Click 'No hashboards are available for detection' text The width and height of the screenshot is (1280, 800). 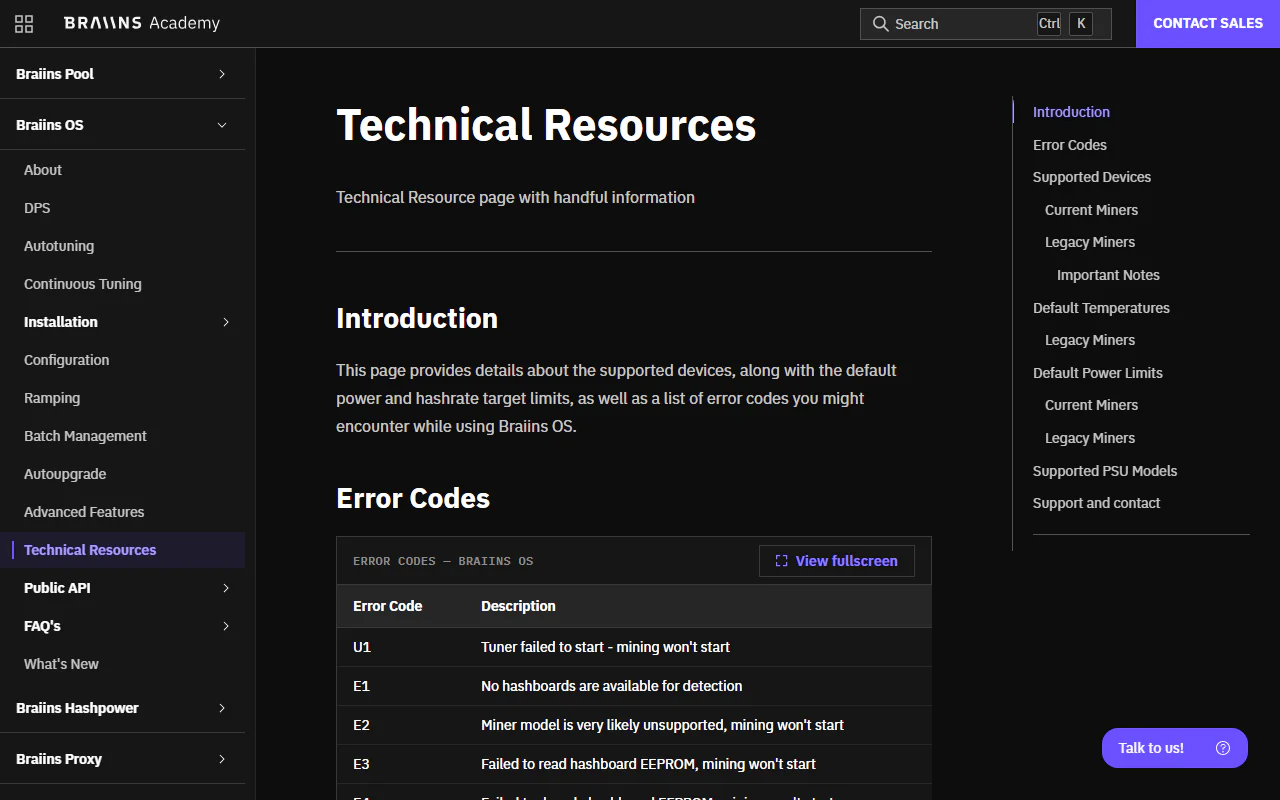point(612,686)
